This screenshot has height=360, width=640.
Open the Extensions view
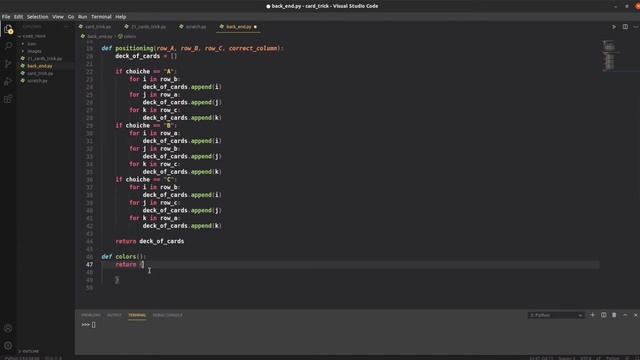point(8,99)
